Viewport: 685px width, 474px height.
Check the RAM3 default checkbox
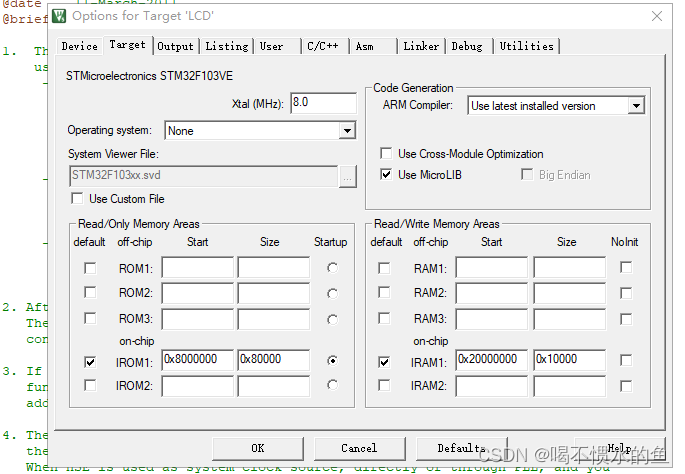pyautogui.click(x=384, y=318)
